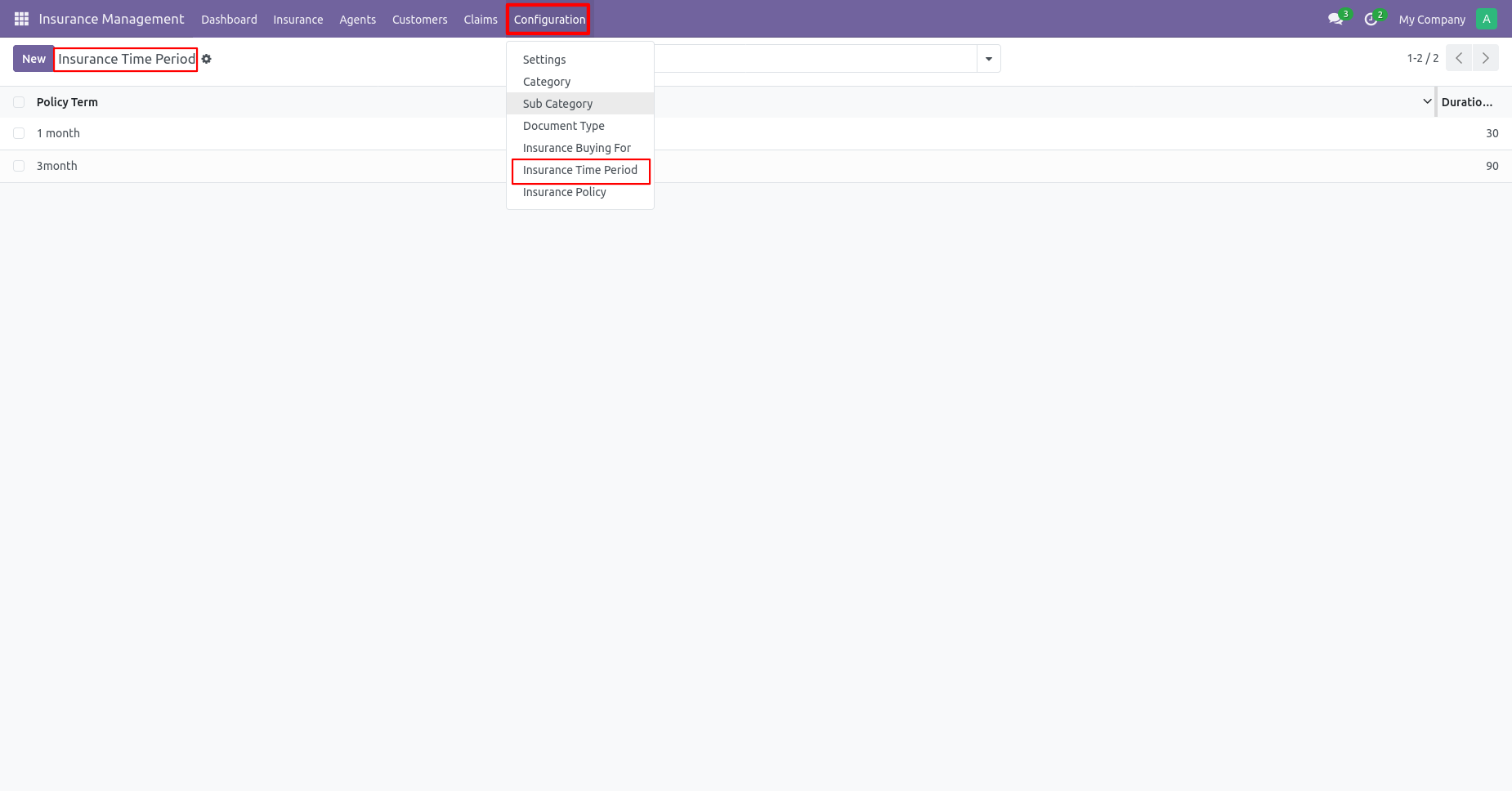Open the Agents menu
Image resolution: width=1512 pixels, height=791 pixels.
pyautogui.click(x=358, y=20)
